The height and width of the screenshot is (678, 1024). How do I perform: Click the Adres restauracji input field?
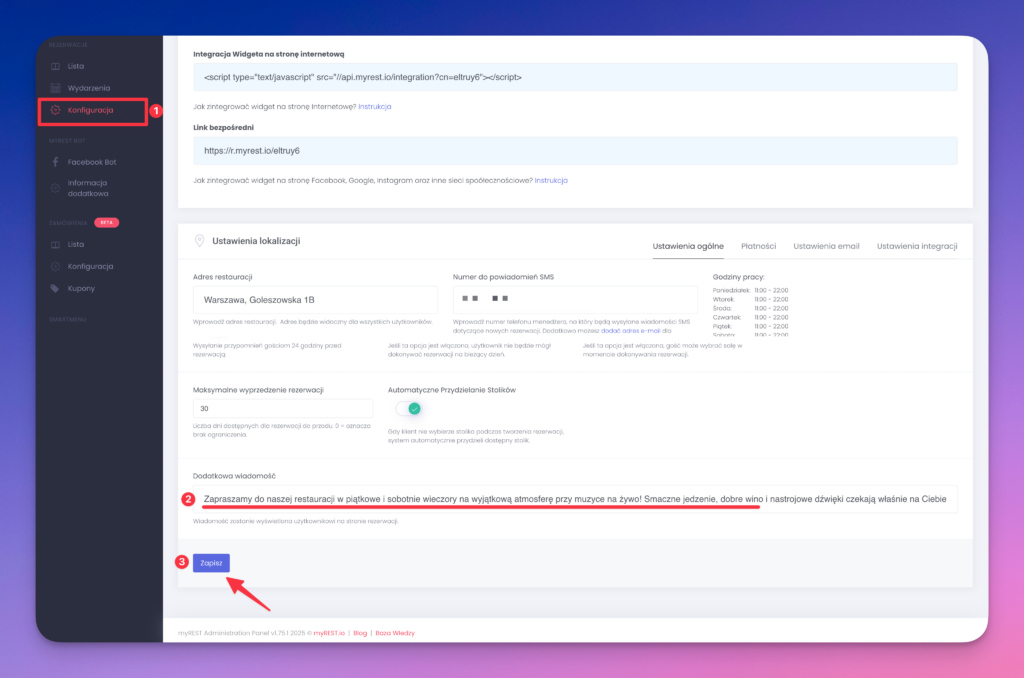coord(315,300)
